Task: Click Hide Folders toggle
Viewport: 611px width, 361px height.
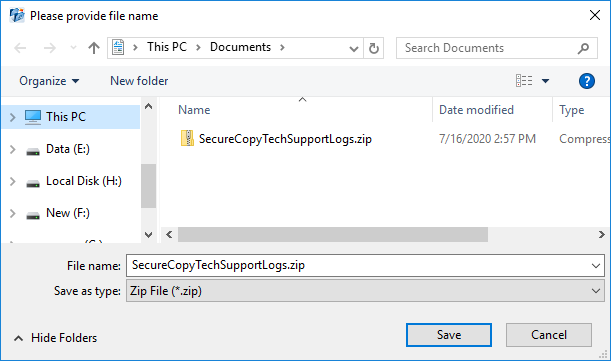Action: pyautogui.click(x=56, y=338)
